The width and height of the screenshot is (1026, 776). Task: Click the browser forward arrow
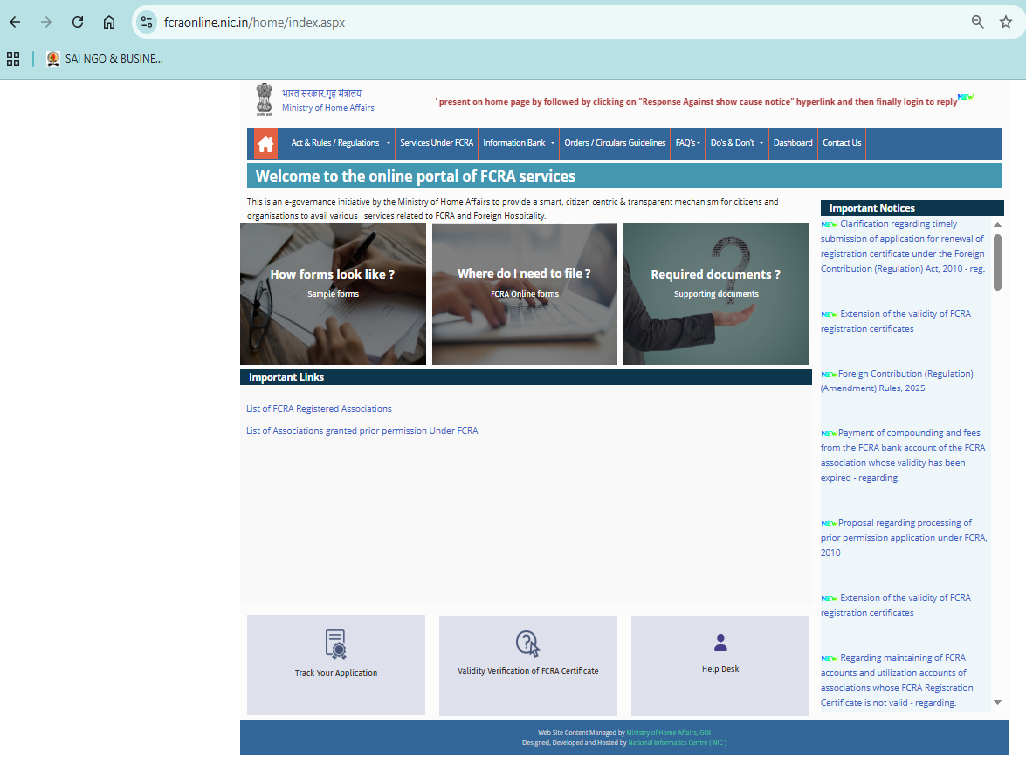pos(46,22)
